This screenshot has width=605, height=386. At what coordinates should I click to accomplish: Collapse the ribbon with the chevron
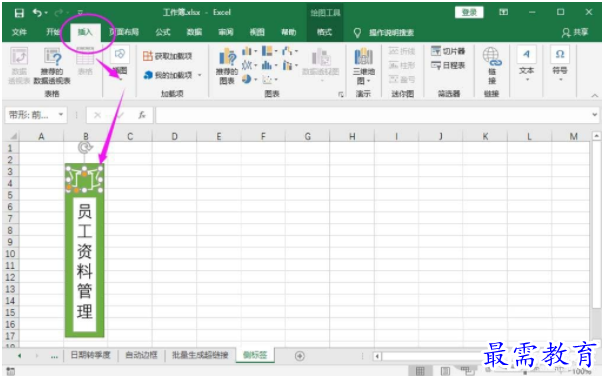point(595,95)
